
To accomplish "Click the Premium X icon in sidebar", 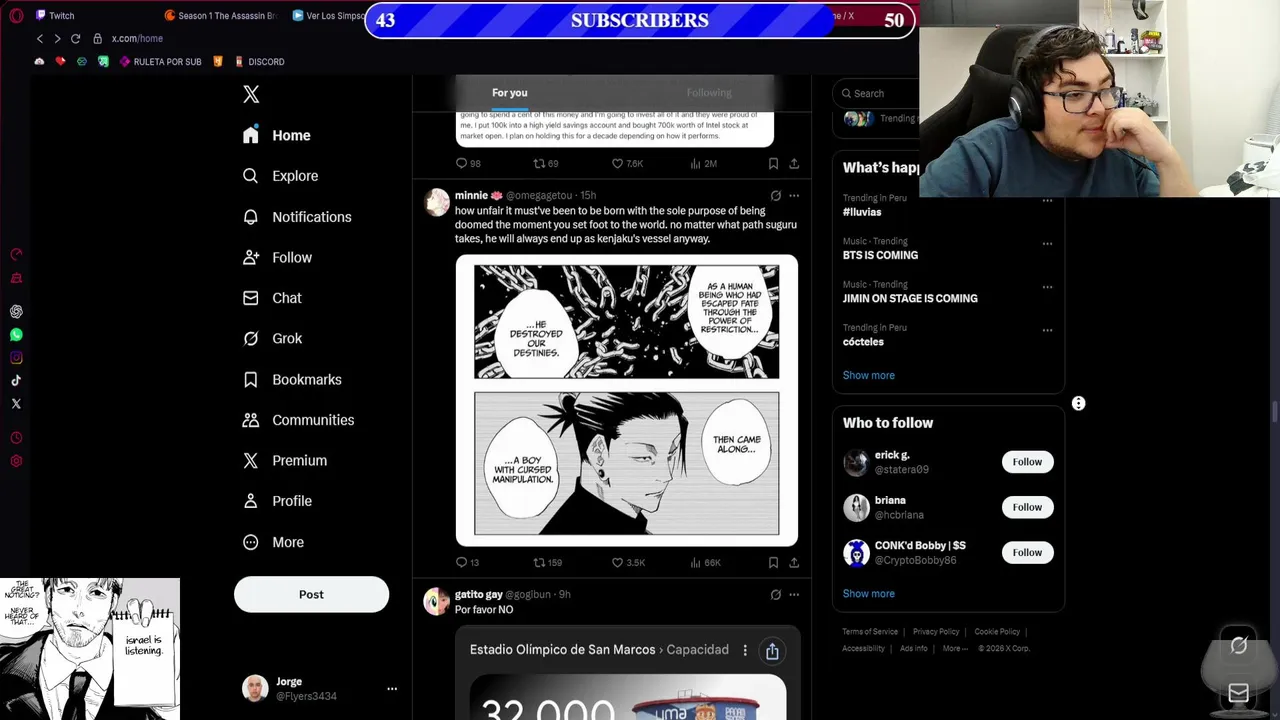I will click(251, 460).
